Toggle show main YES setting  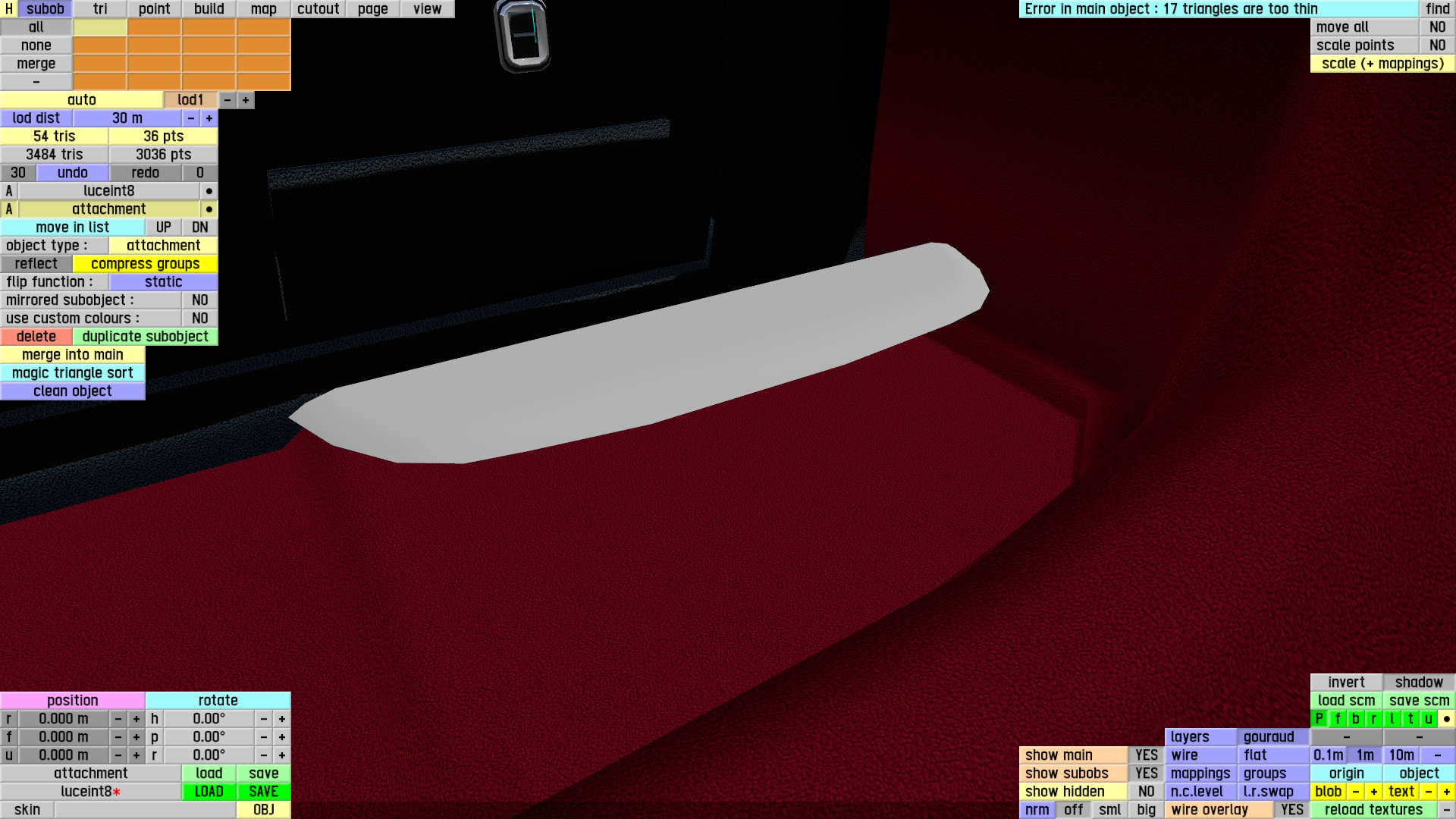tap(1146, 755)
